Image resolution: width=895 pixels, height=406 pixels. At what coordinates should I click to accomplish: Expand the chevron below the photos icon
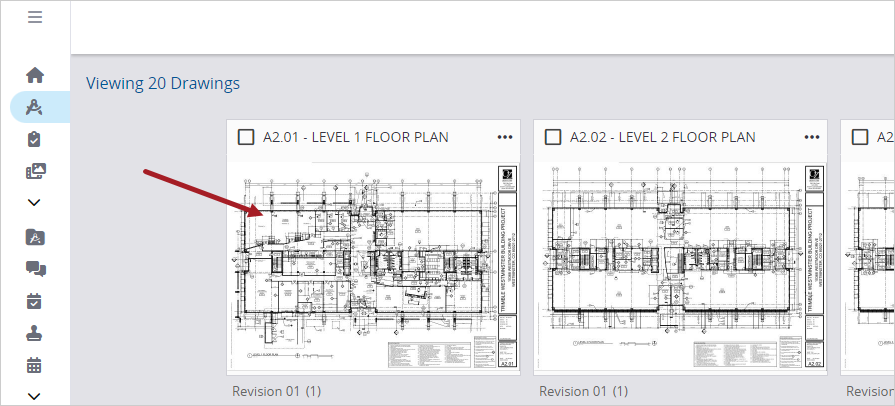click(34, 202)
